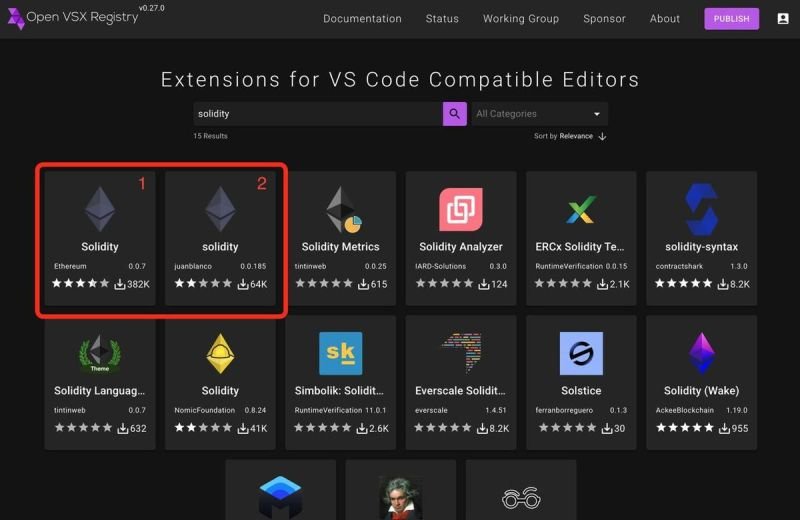Click download icon on Solidity Metrics card
The image size is (800, 520).
(x=363, y=284)
